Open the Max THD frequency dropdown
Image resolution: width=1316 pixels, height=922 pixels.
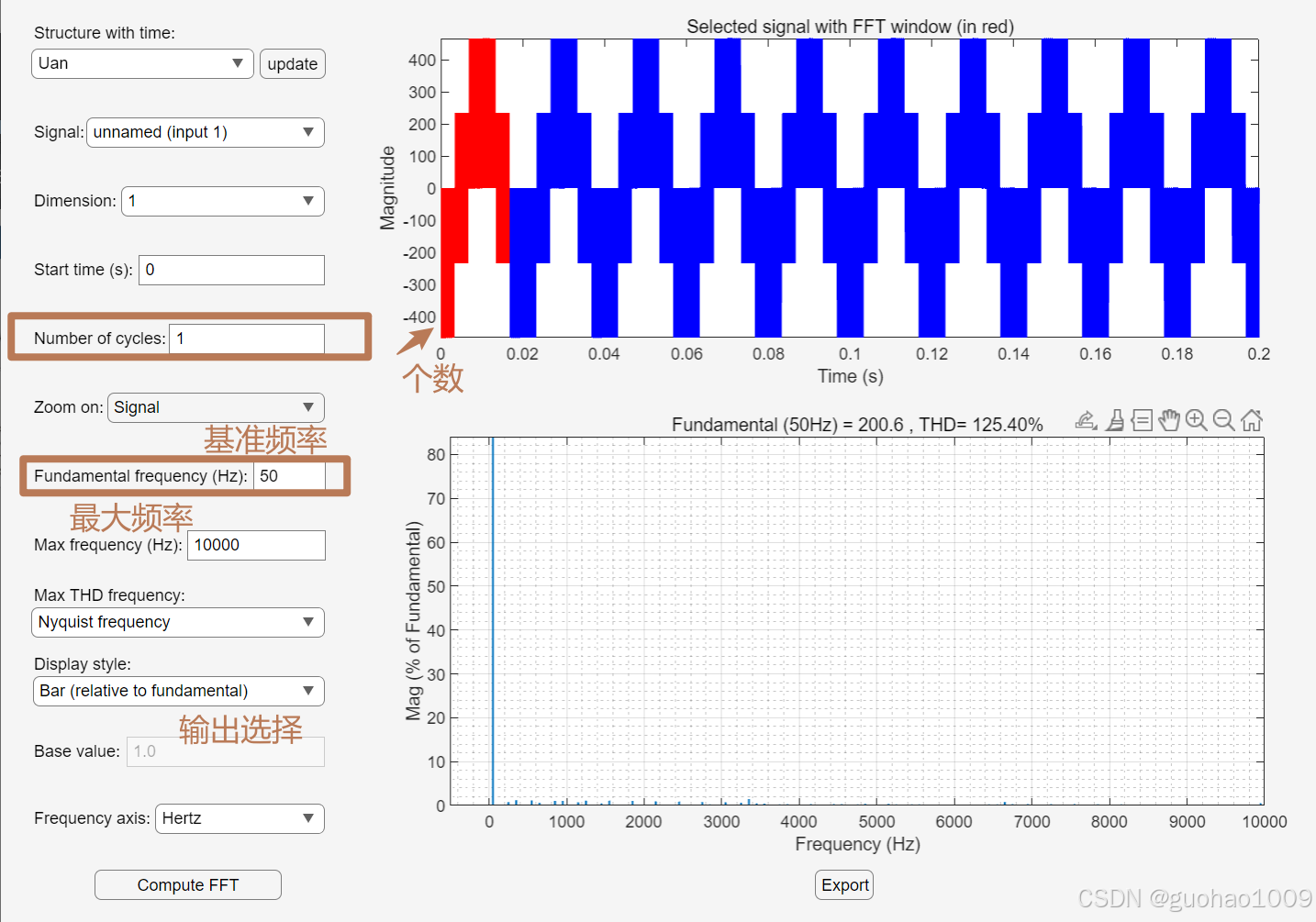coord(177,622)
